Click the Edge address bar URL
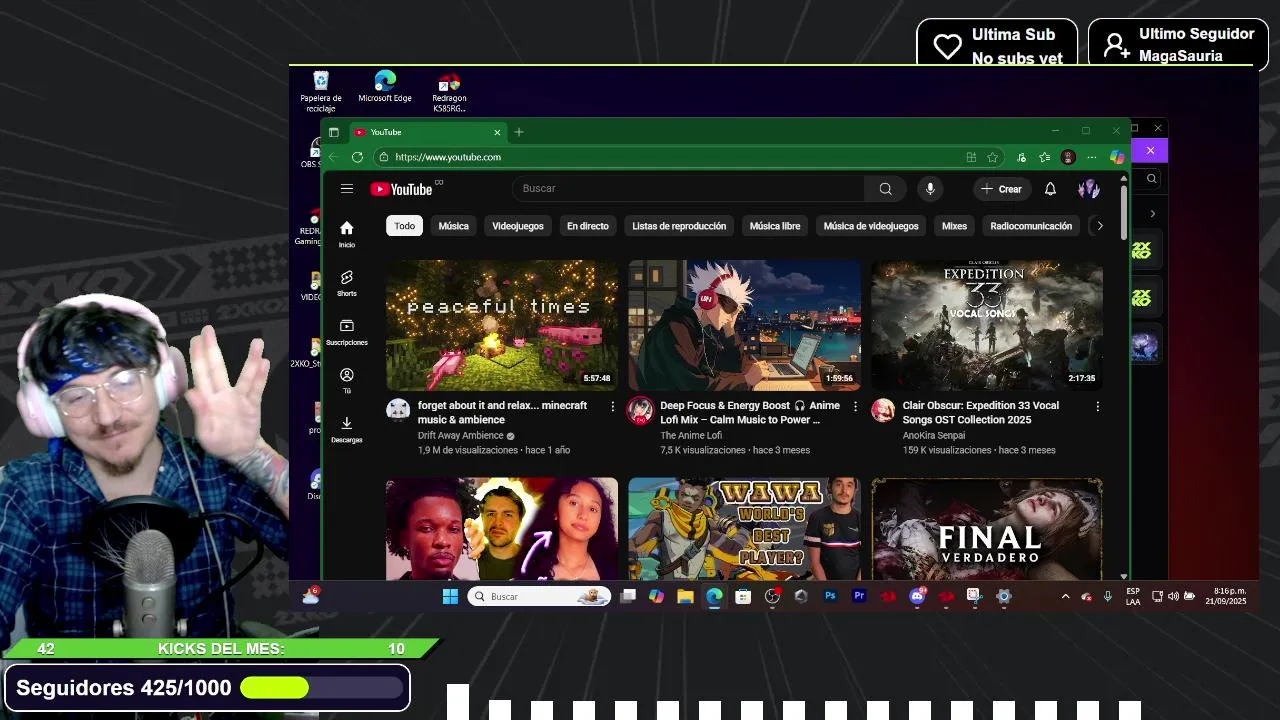Image resolution: width=1280 pixels, height=720 pixels. point(448,157)
